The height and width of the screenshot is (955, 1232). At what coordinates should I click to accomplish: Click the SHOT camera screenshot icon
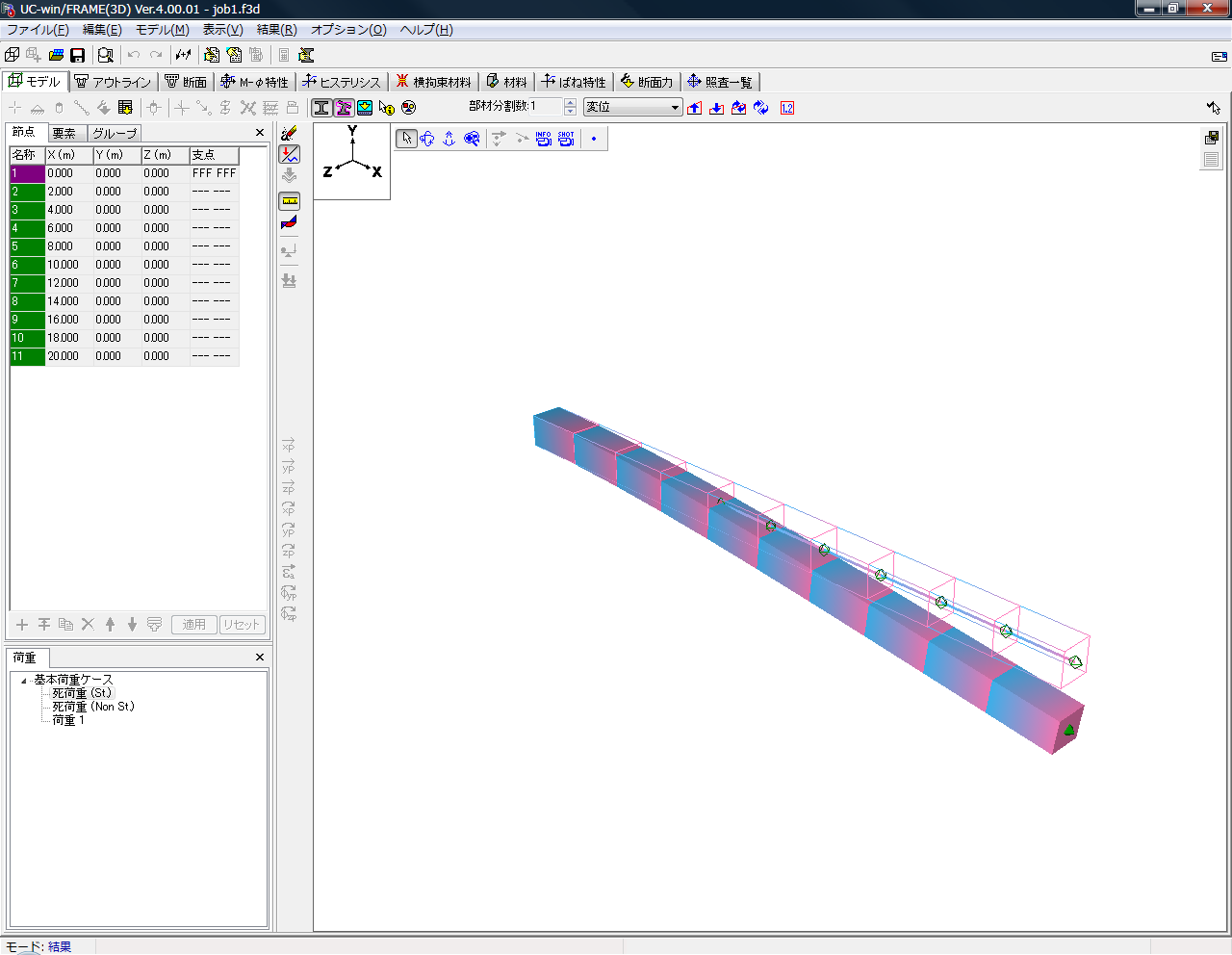pyautogui.click(x=566, y=139)
